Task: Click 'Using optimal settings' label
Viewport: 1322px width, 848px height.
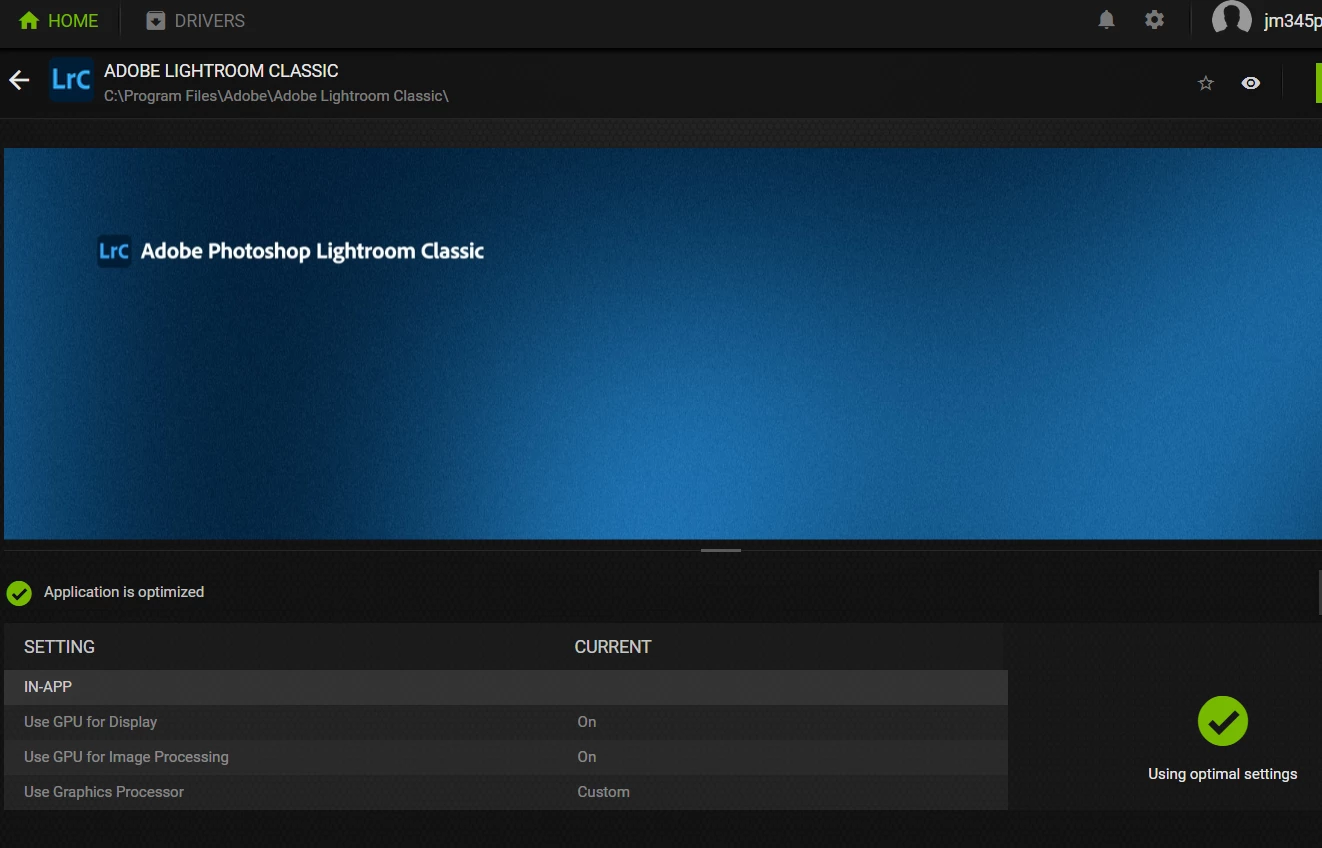Action: point(1222,774)
